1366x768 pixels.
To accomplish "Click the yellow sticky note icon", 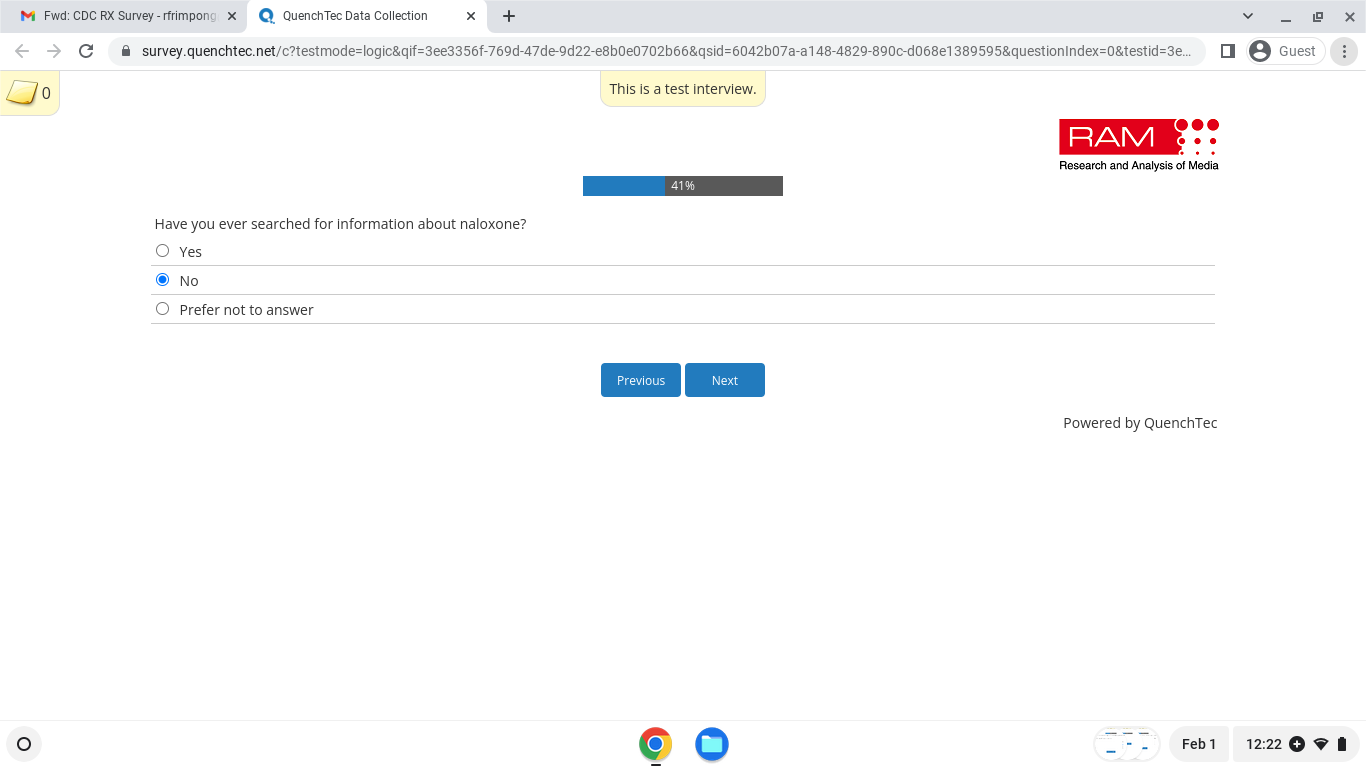I will coord(22,93).
